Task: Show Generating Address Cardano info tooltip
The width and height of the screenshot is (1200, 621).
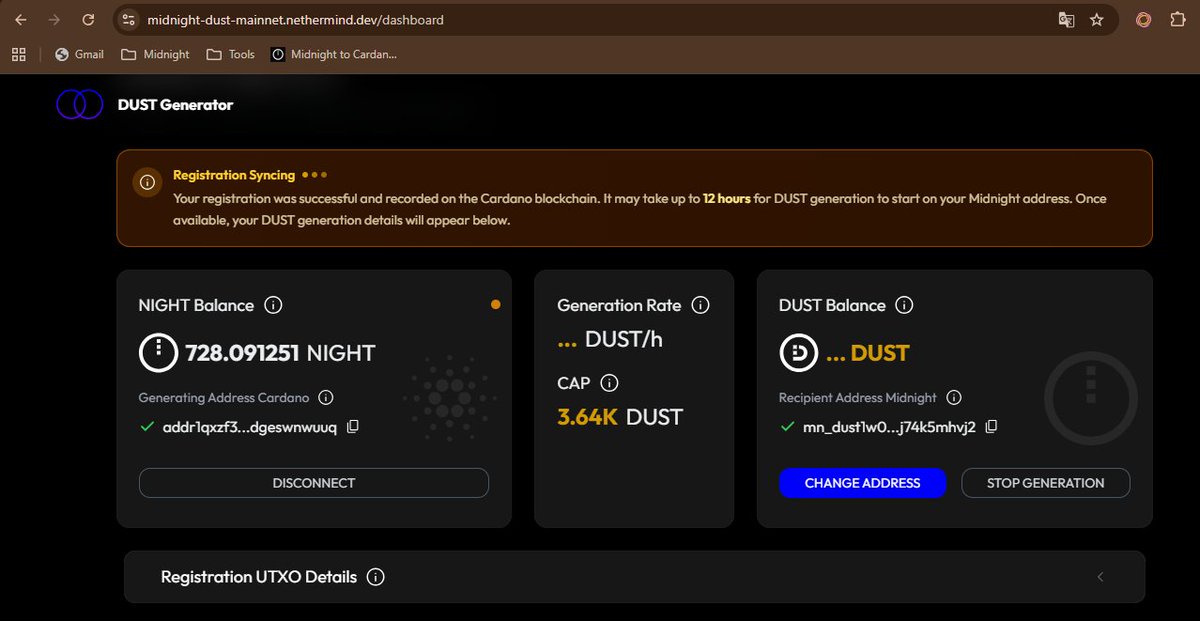Action: coord(326,397)
